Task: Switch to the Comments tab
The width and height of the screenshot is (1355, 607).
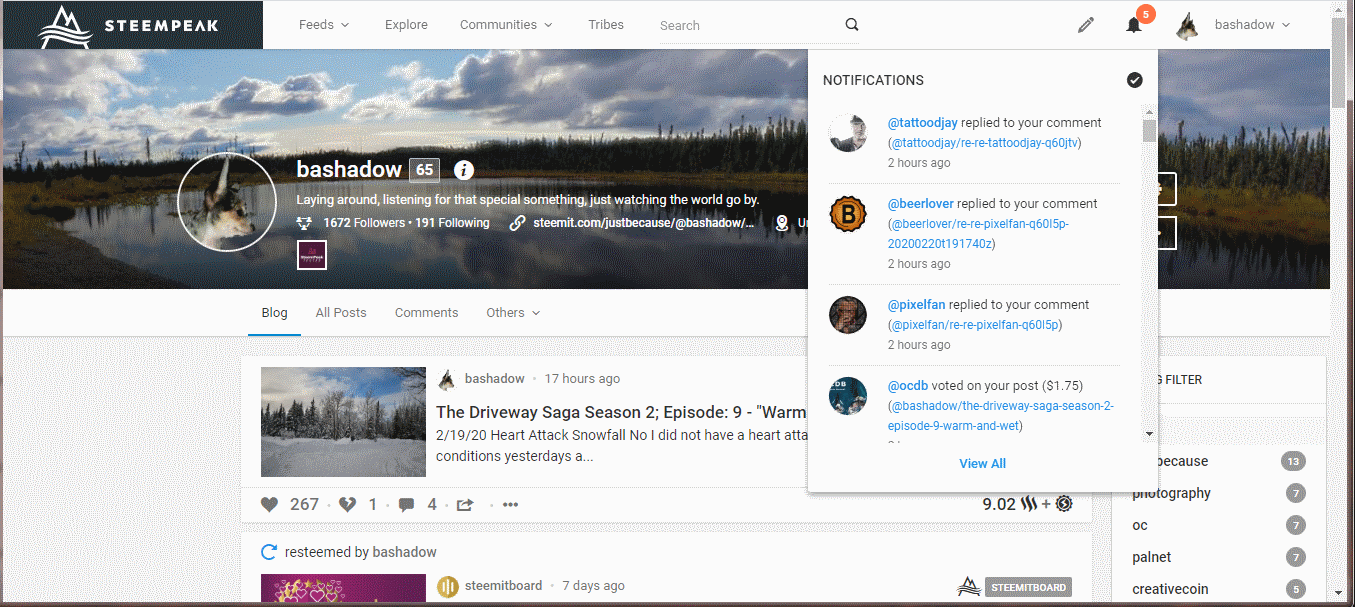Action: [x=426, y=313]
